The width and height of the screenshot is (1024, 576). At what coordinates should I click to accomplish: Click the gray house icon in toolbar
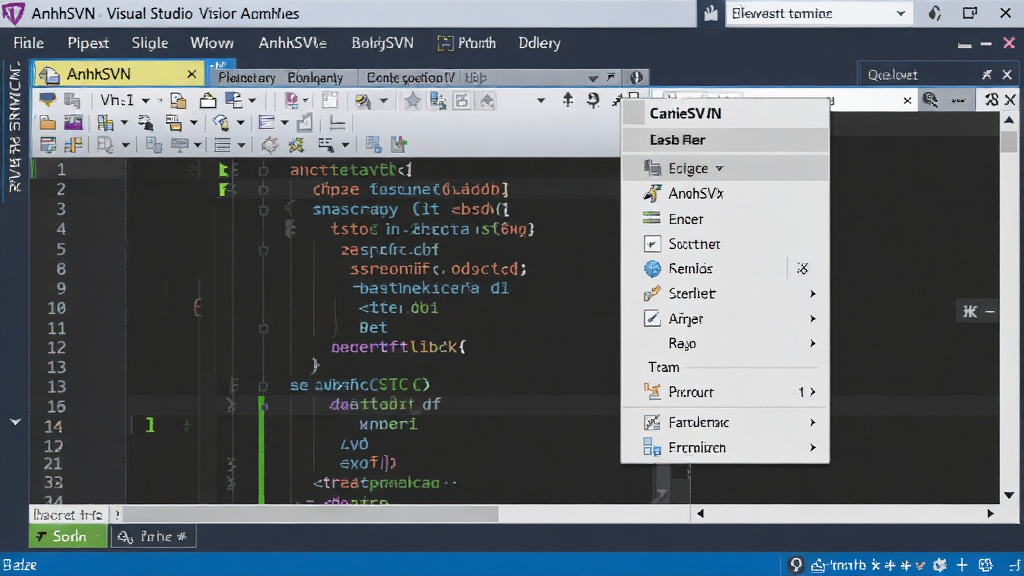pyautogui.click(x=487, y=101)
